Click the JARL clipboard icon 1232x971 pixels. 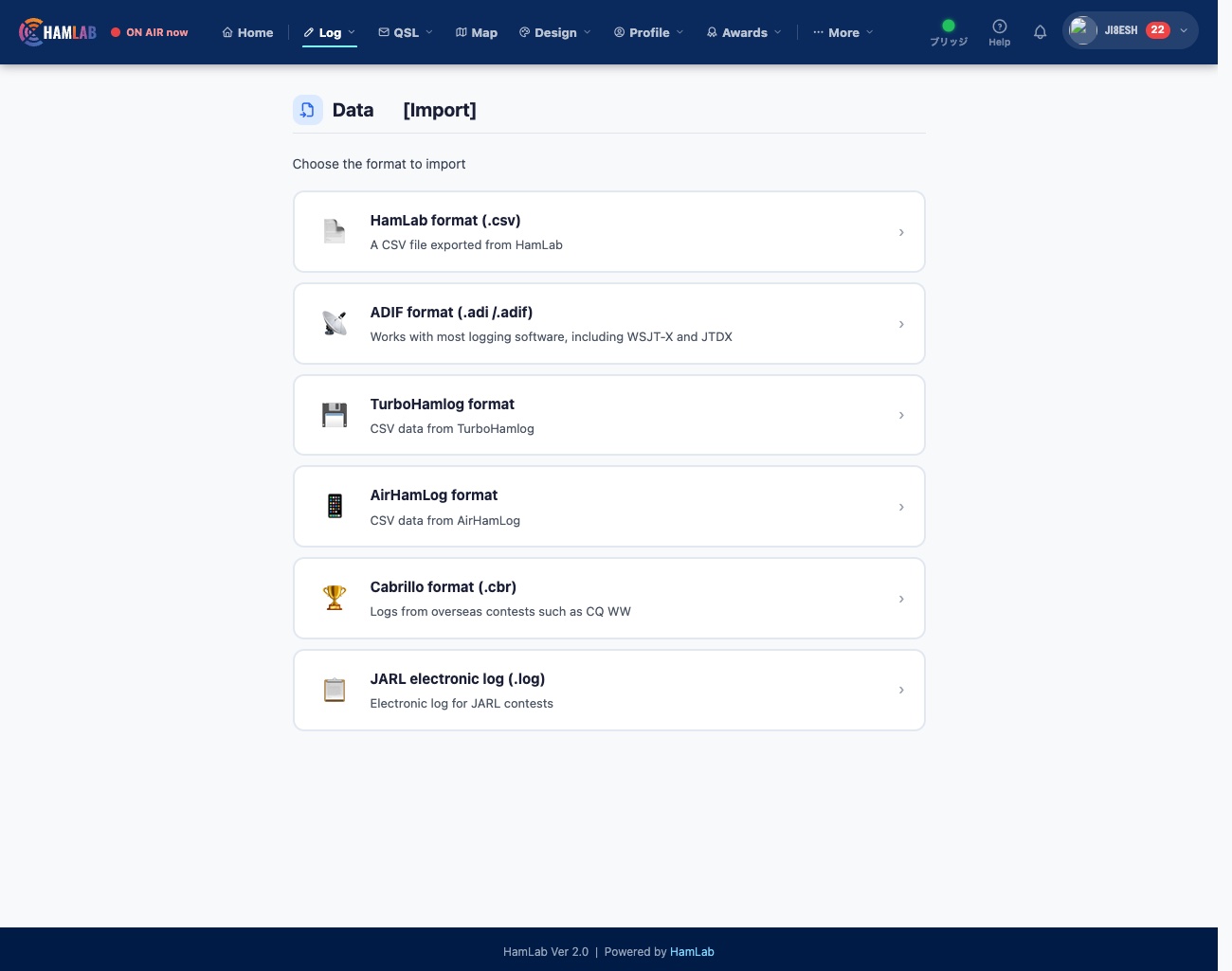335,690
